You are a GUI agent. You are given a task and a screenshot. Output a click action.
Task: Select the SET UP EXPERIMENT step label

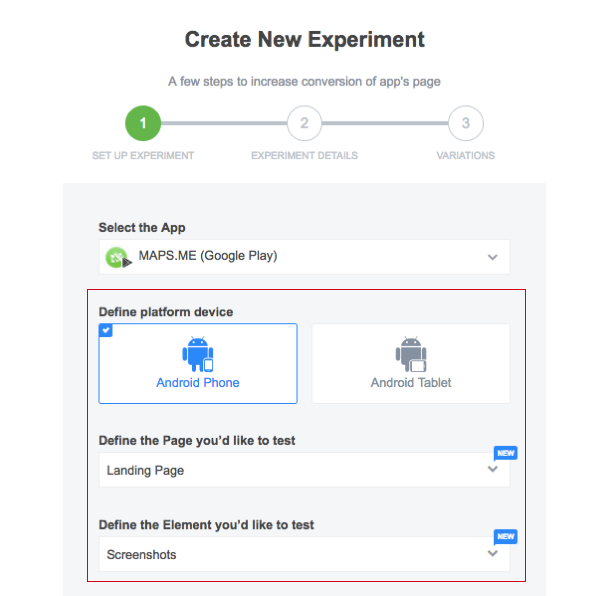pyautogui.click(x=143, y=156)
